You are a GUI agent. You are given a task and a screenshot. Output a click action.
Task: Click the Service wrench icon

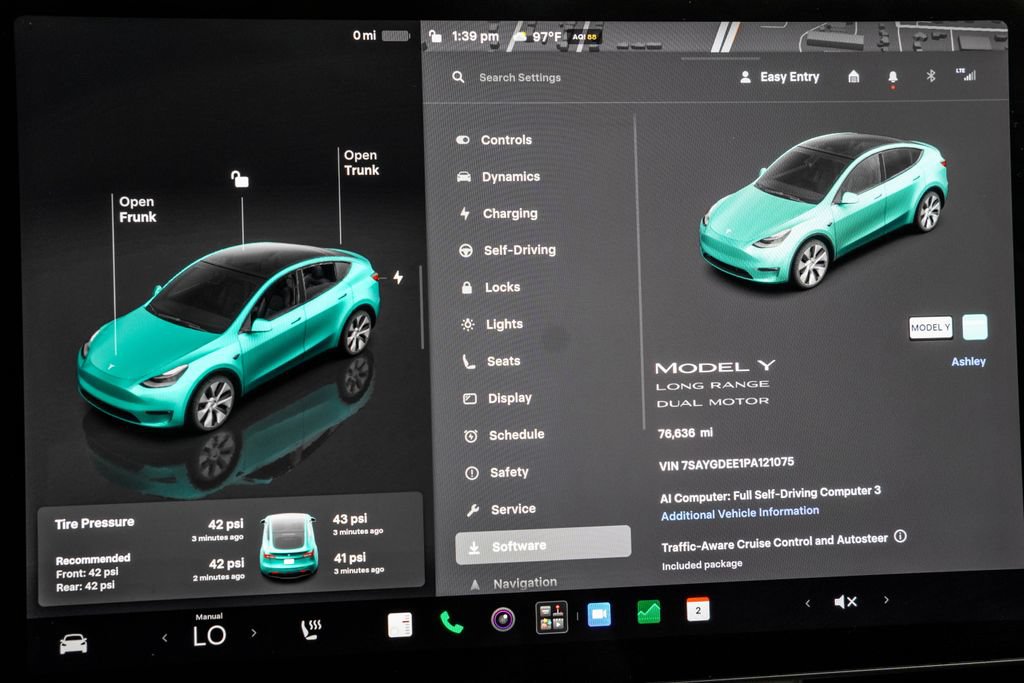(x=473, y=511)
